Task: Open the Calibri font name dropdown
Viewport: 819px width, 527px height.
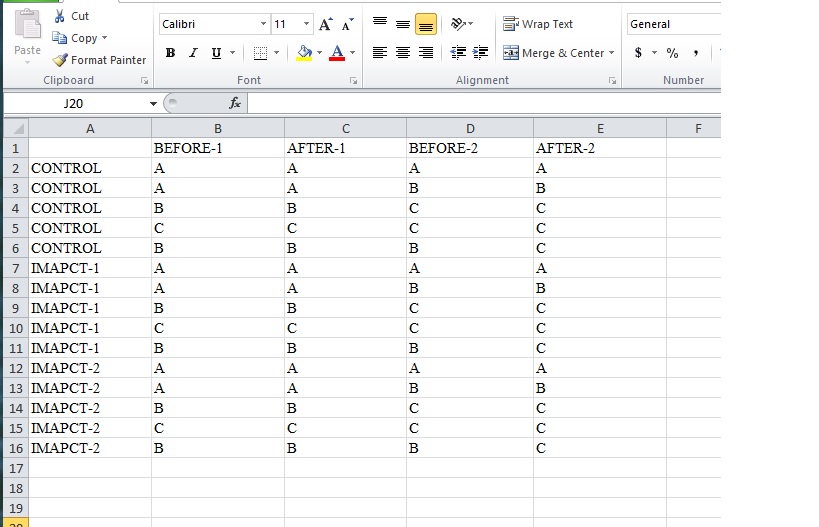Action: 263,24
